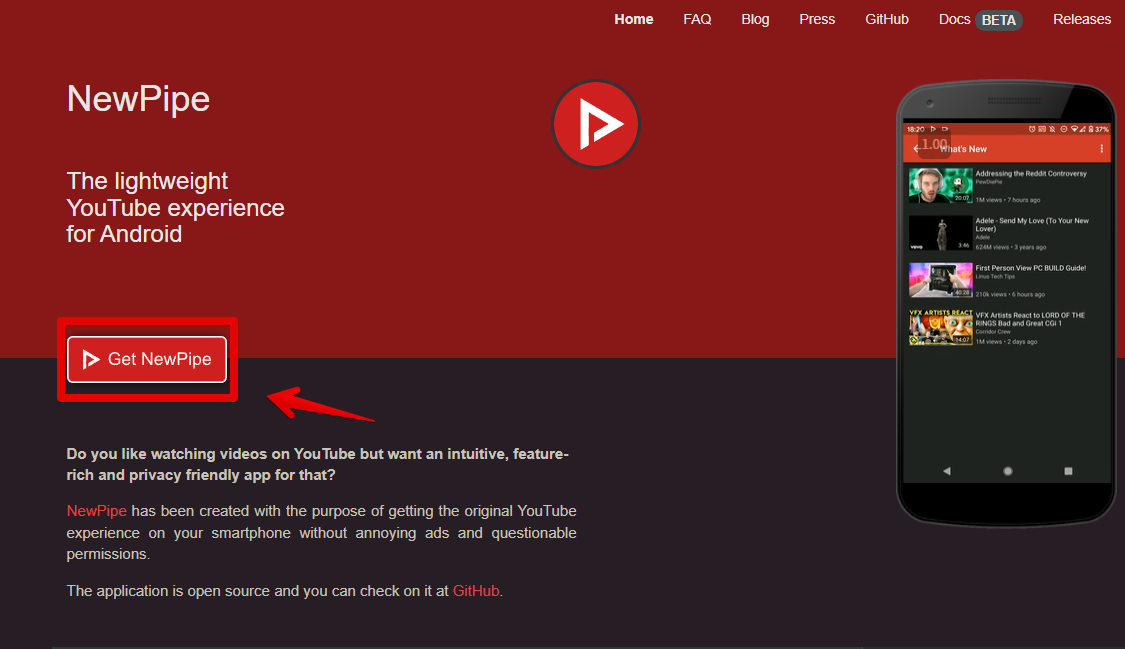
Task: Tap the Android back triangle button
Action: 946,471
